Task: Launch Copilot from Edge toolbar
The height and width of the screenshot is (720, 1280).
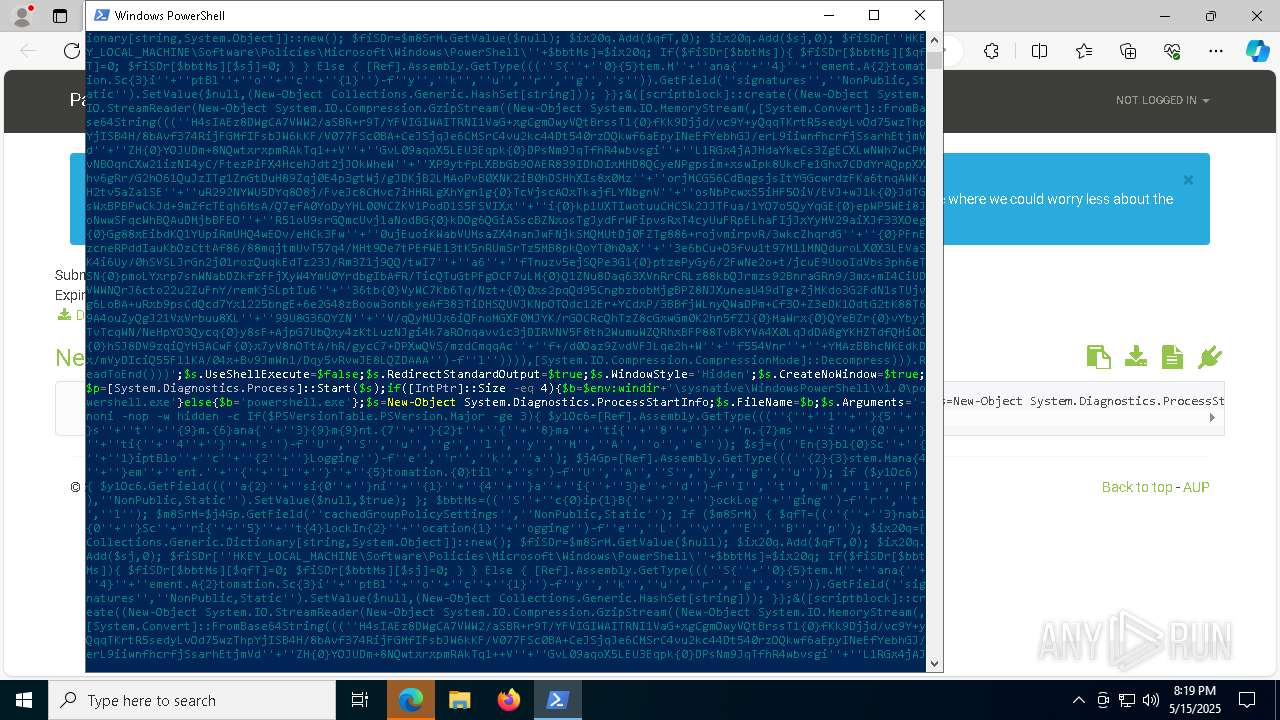Action: point(1257,51)
